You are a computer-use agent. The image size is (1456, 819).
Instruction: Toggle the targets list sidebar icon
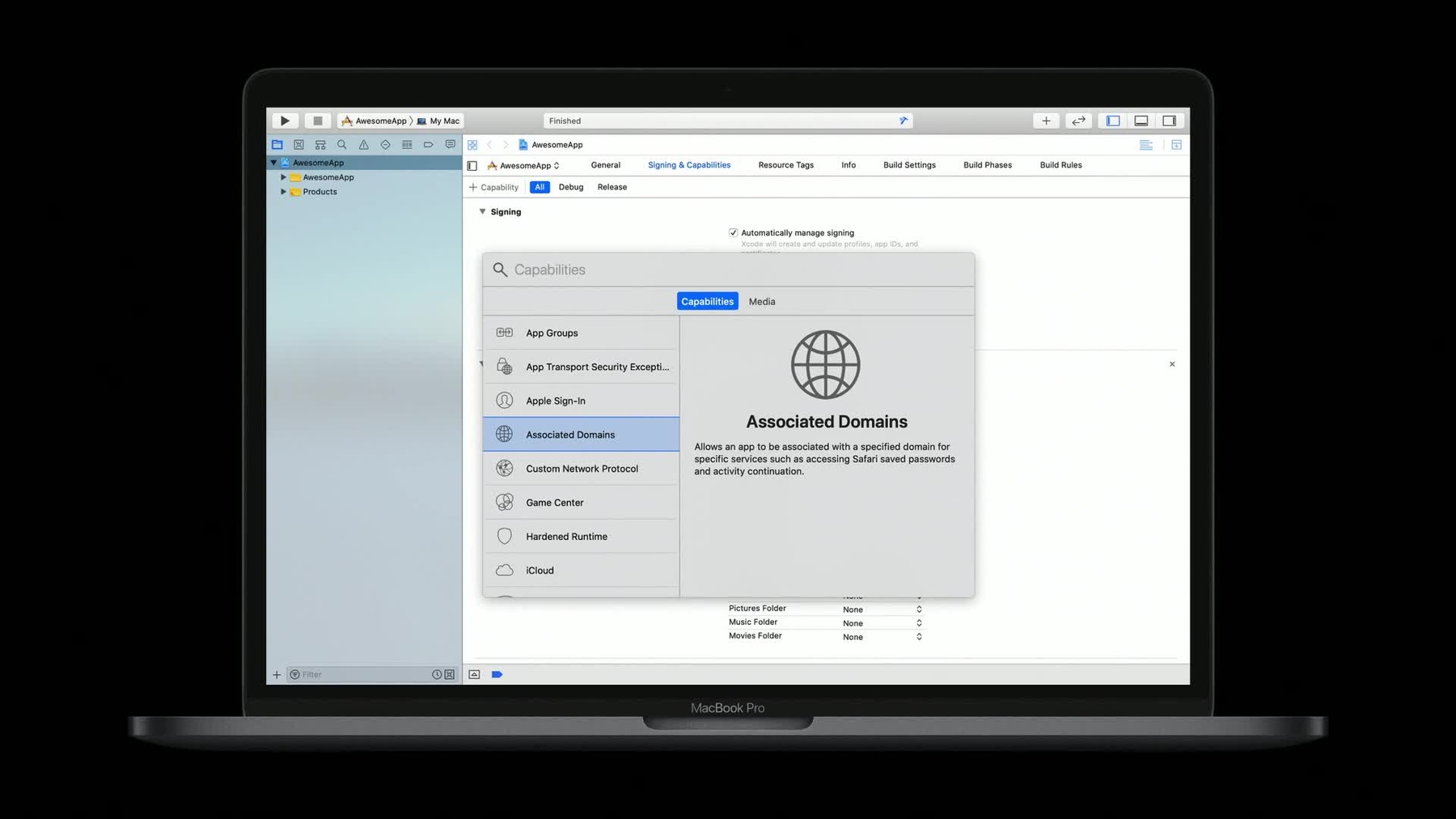point(472,165)
